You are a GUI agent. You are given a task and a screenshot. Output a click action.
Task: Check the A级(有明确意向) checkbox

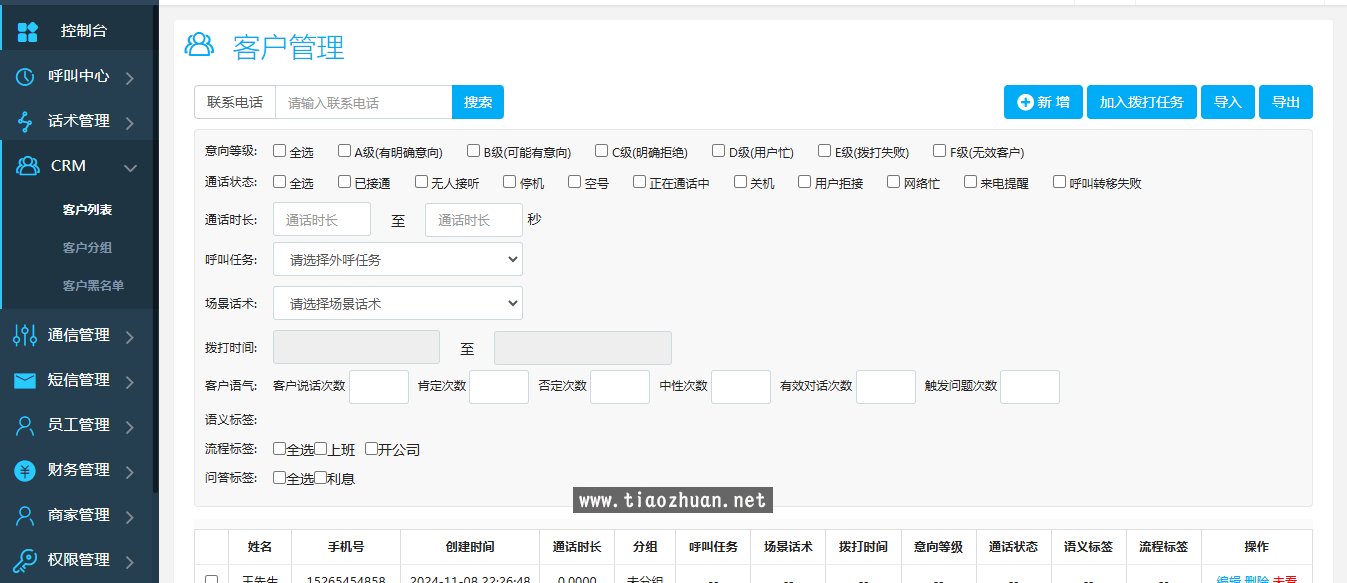pos(344,151)
